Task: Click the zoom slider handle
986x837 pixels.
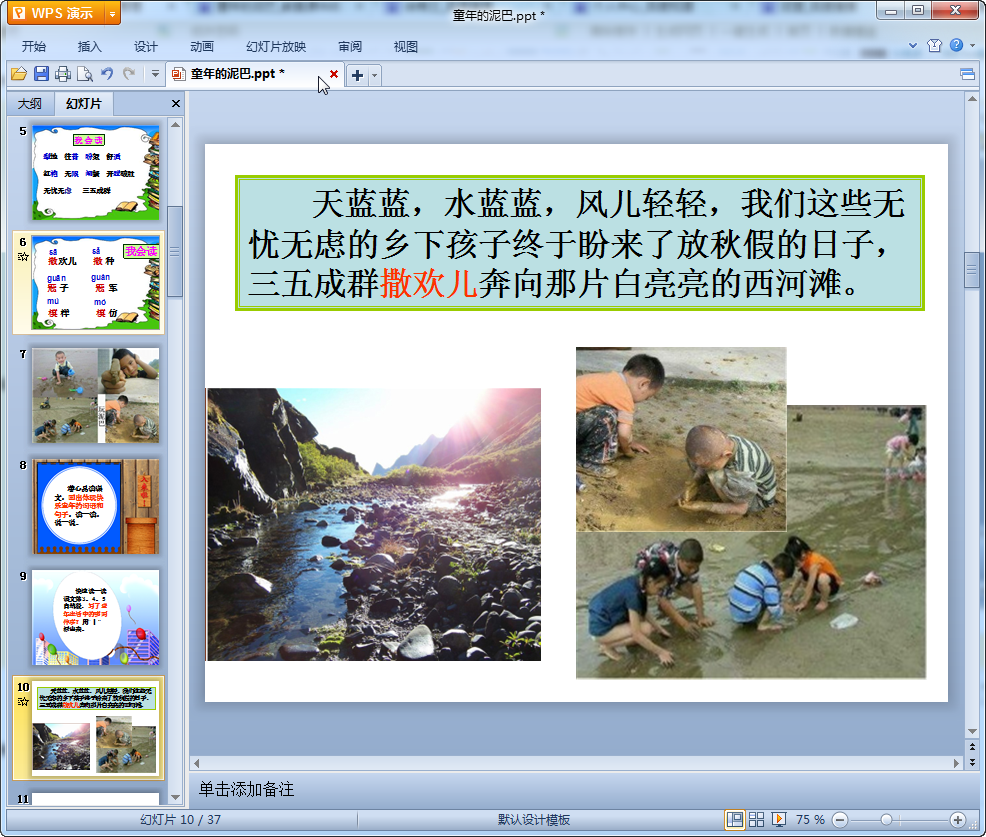Action: click(886, 820)
